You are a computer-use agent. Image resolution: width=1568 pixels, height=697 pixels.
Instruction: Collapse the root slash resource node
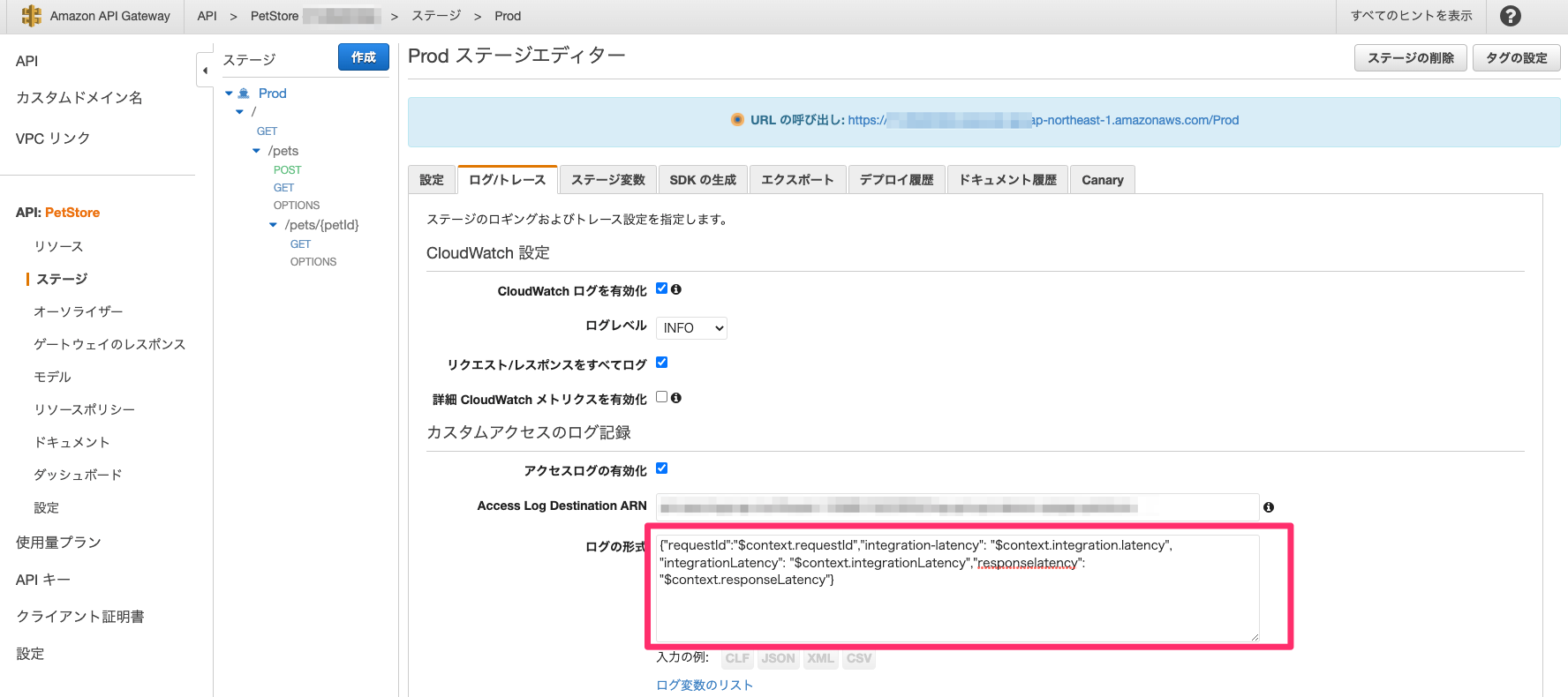click(x=239, y=112)
